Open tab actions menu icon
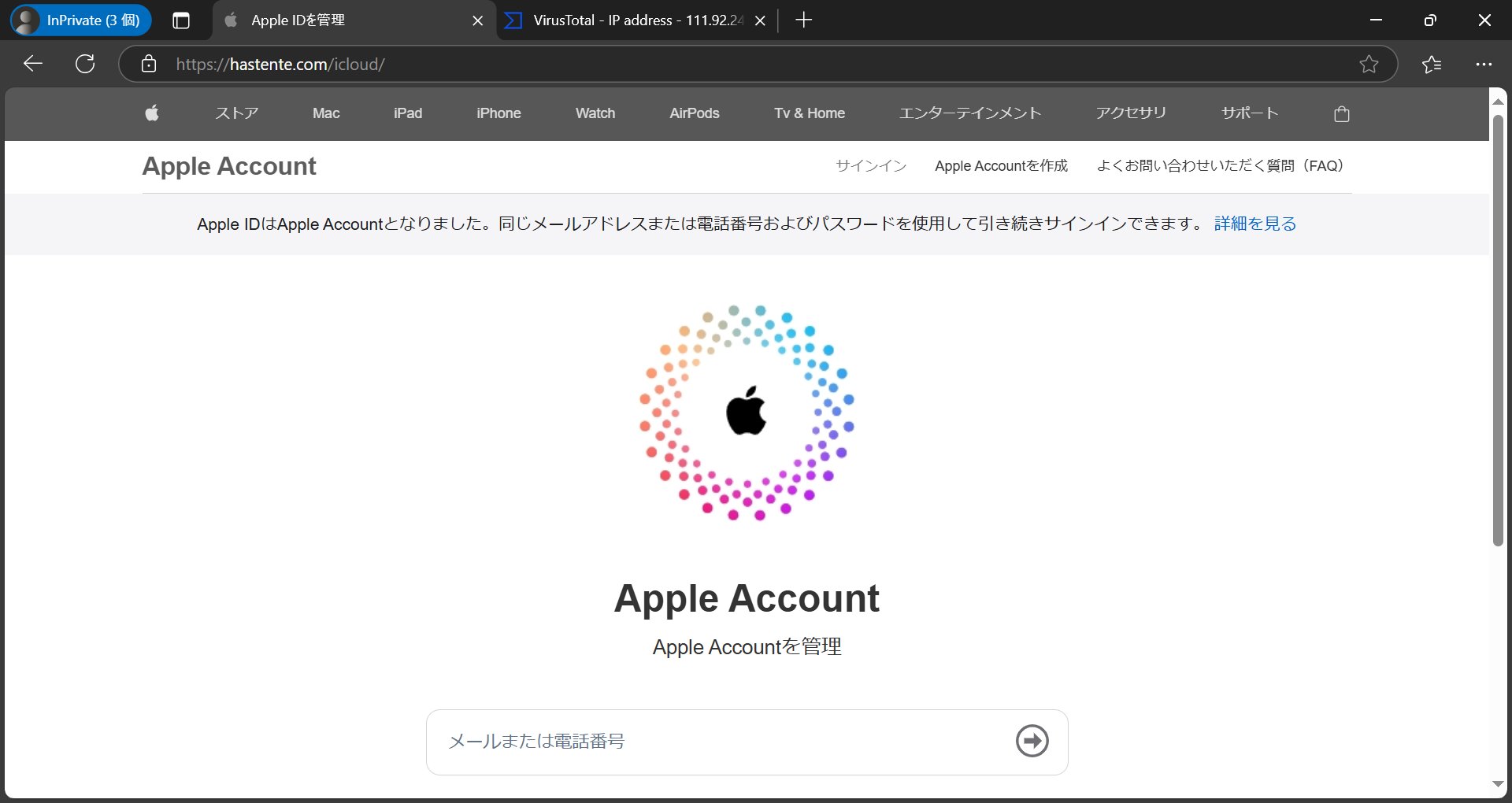This screenshot has width=1512, height=803. click(x=181, y=20)
